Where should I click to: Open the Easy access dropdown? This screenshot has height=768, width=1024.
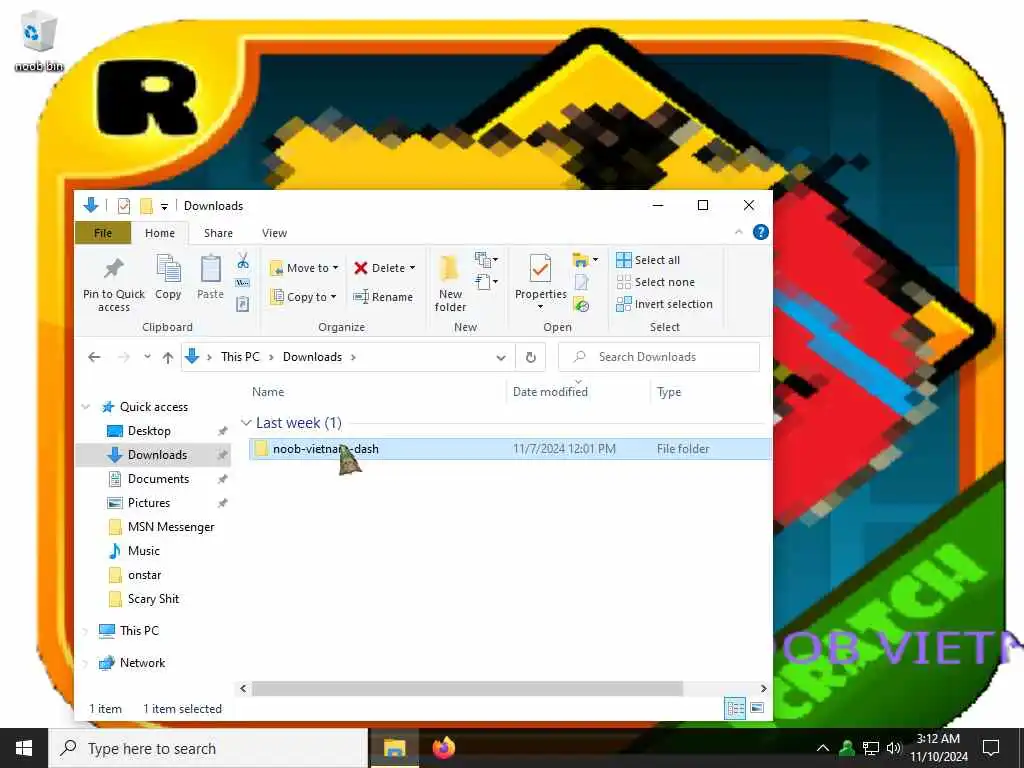pyautogui.click(x=487, y=282)
